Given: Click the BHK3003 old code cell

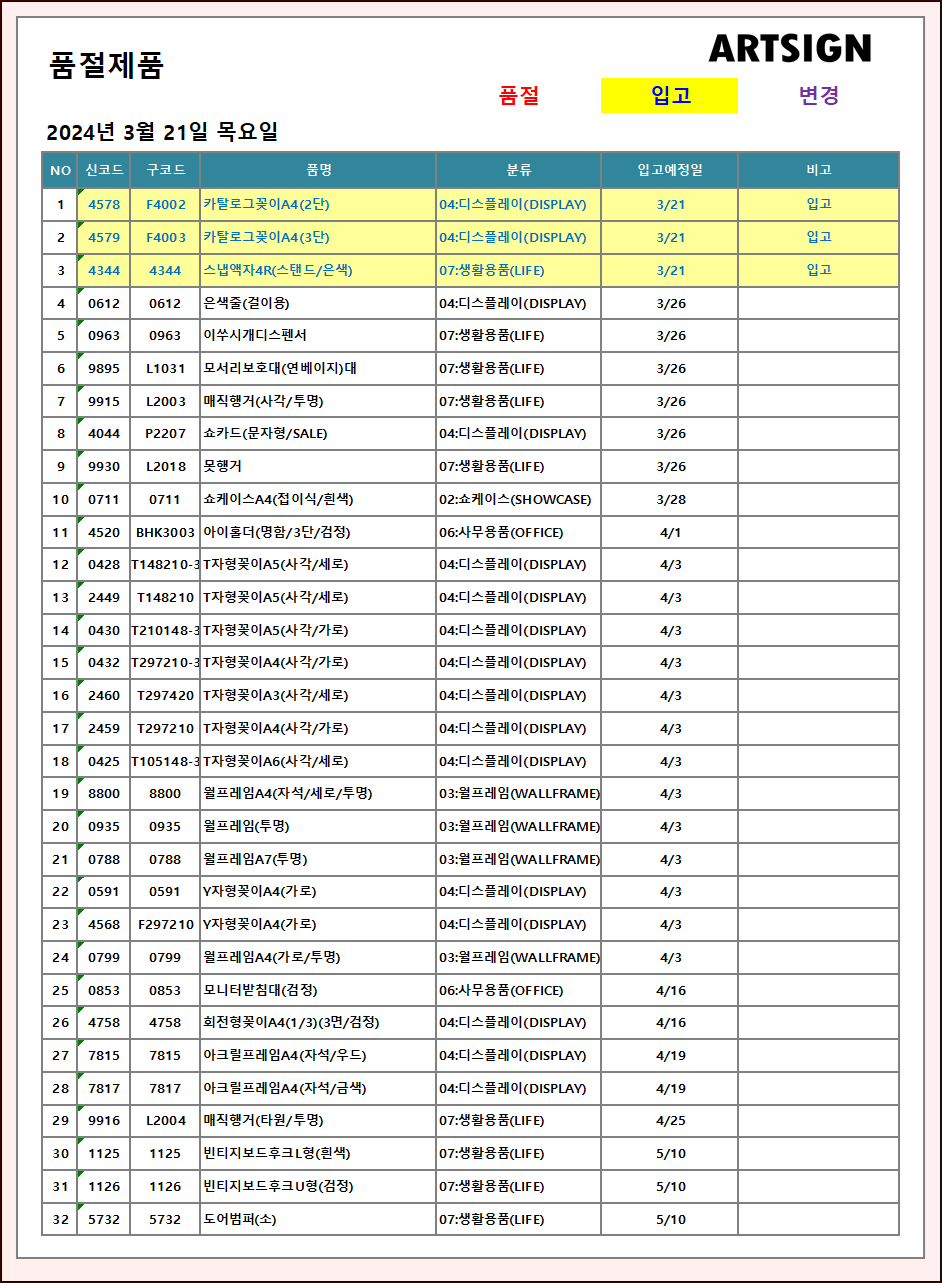Looking at the screenshot, I should [x=165, y=533].
